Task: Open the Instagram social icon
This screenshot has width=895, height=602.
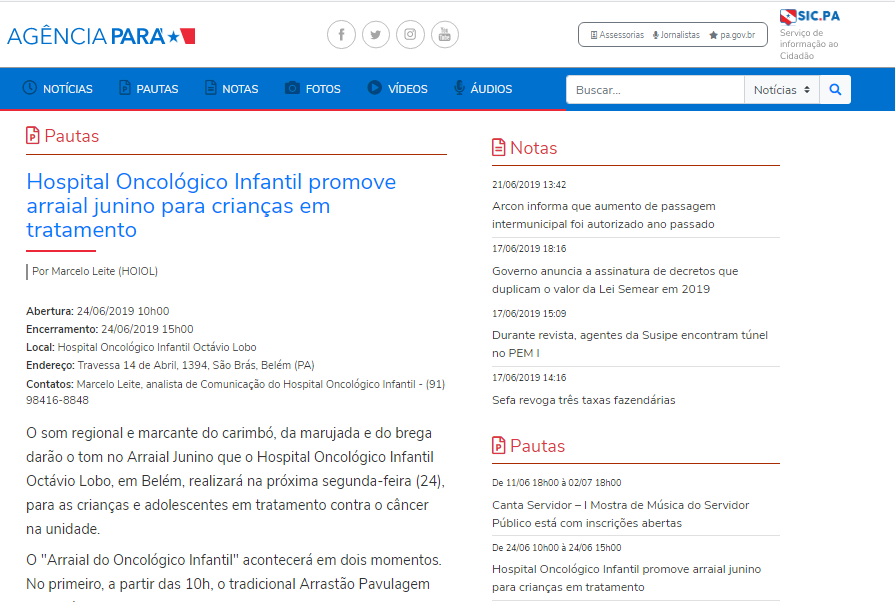Action: [410, 35]
